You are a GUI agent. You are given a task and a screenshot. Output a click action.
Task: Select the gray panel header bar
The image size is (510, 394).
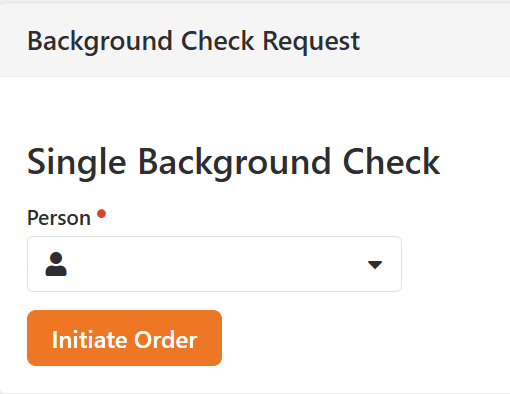click(x=255, y=40)
